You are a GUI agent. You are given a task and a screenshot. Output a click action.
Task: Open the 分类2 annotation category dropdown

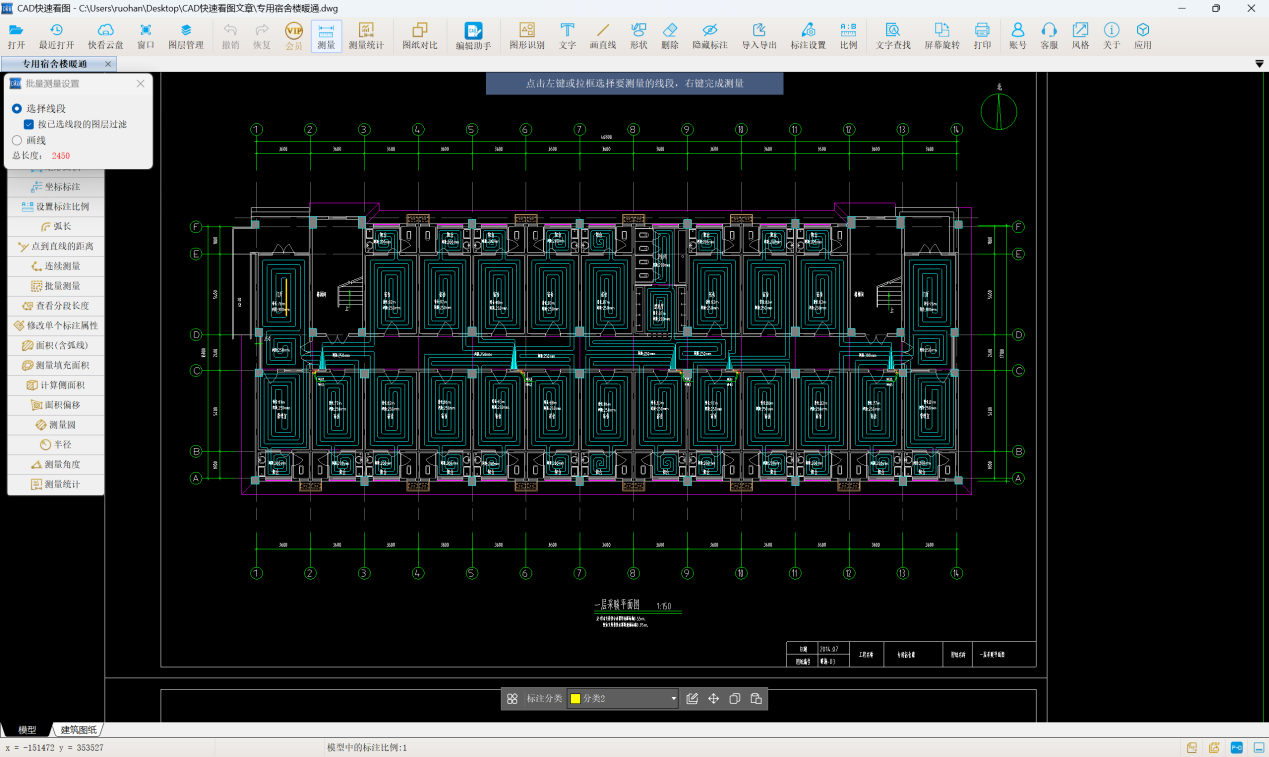[x=623, y=699]
